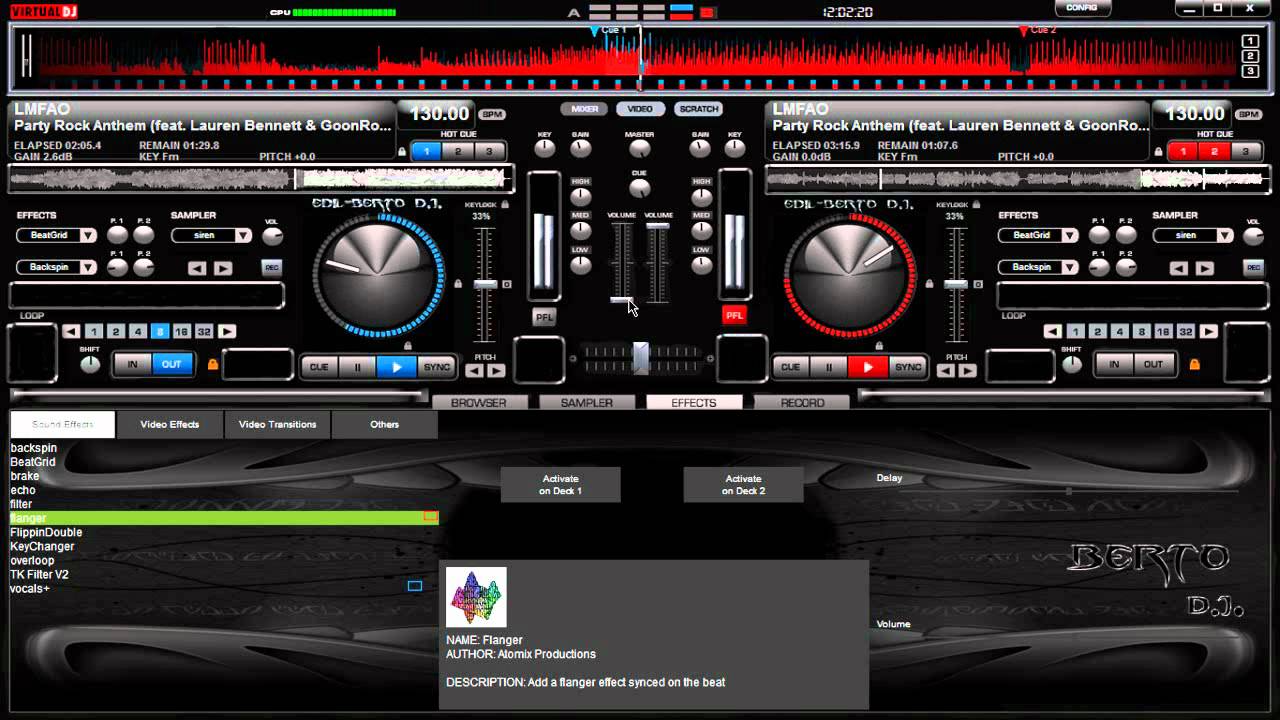
Task: Double the loop length on left deck
Action: (227, 332)
